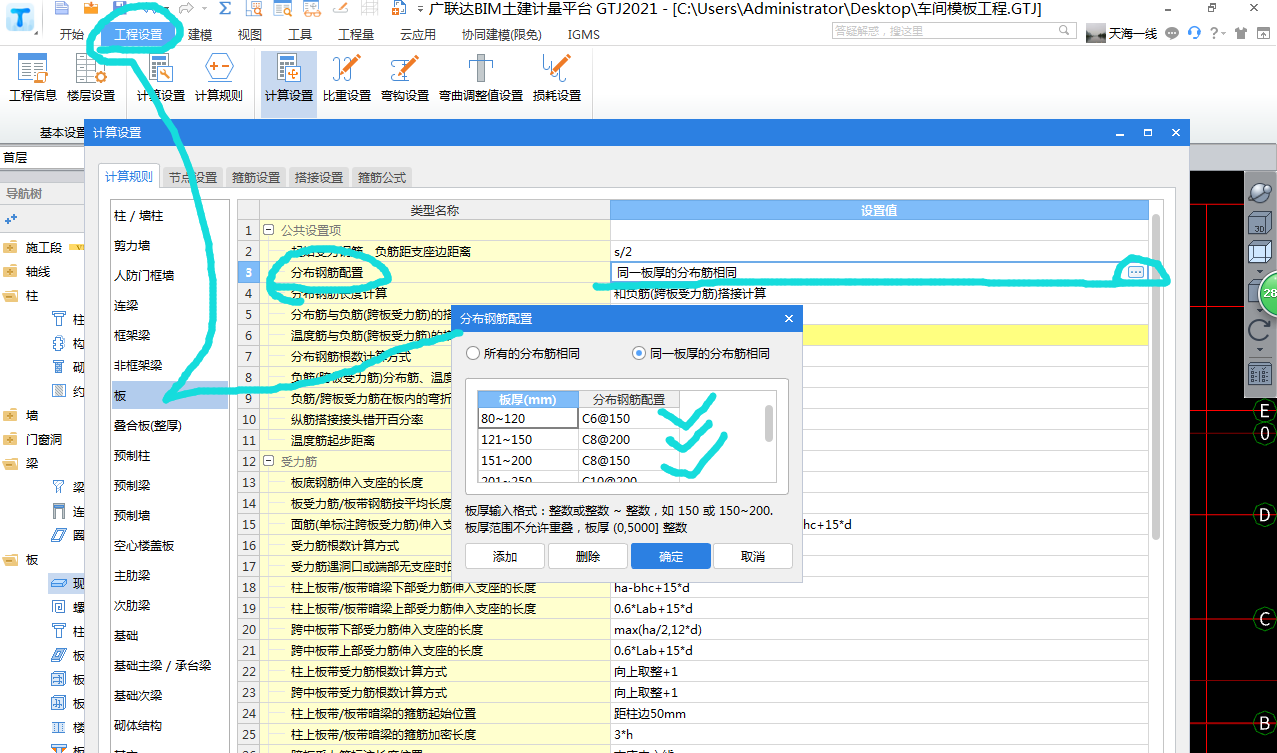Click 删除 button in 分布钢筋配置 dialog
The height and width of the screenshot is (753, 1277).
(x=588, y=556)
